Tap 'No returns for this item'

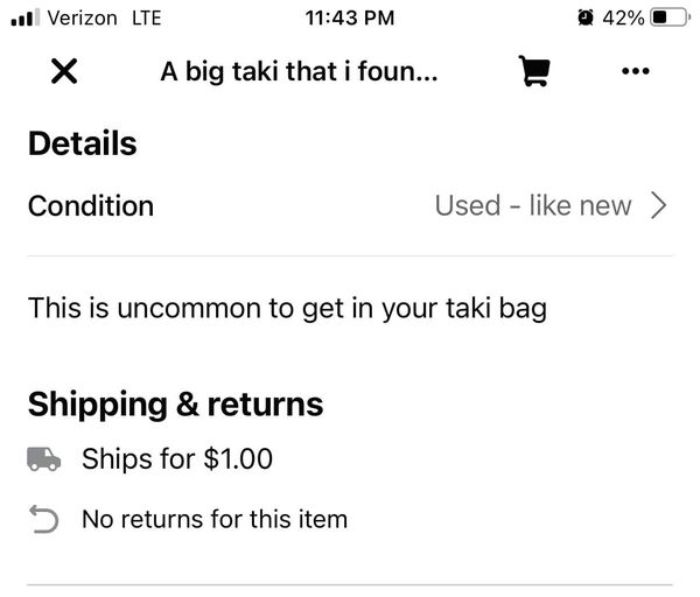[x=214, y=520]
